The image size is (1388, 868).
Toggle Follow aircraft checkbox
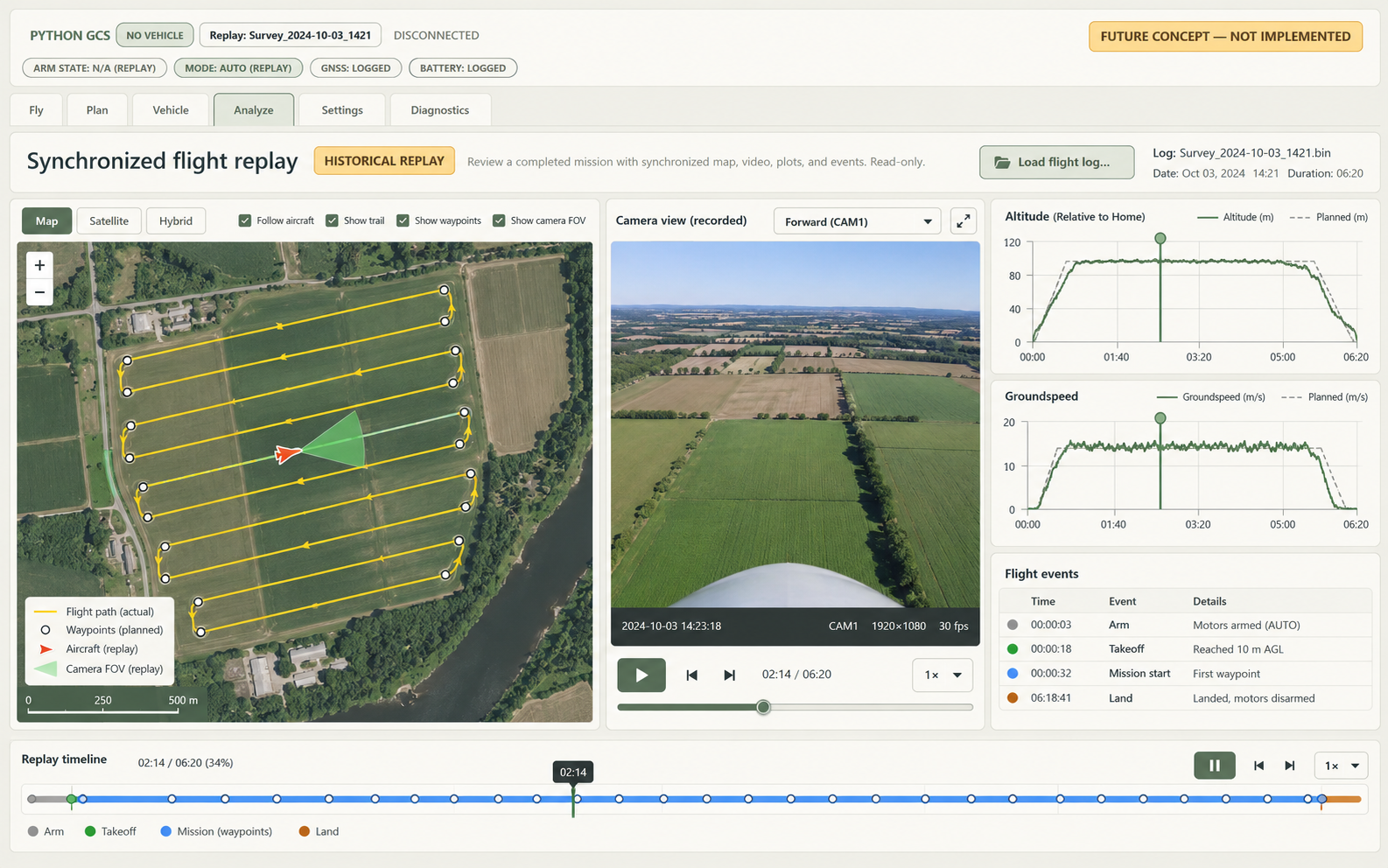pos(245,220)
